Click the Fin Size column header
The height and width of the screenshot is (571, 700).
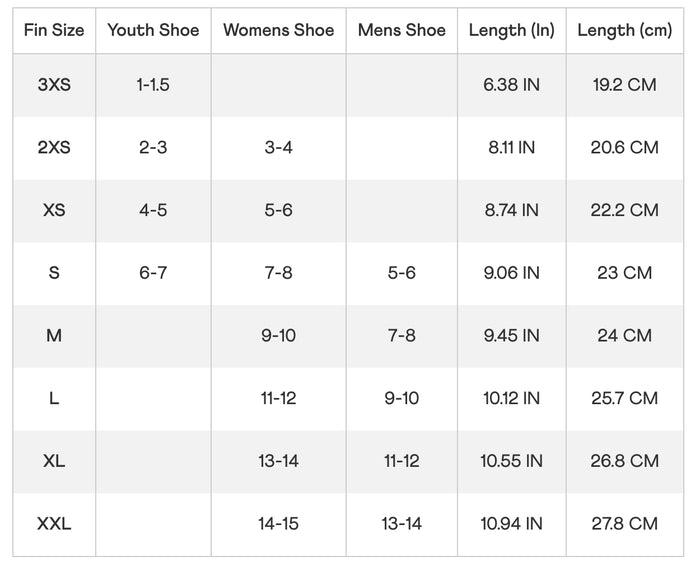click(54, 30)
